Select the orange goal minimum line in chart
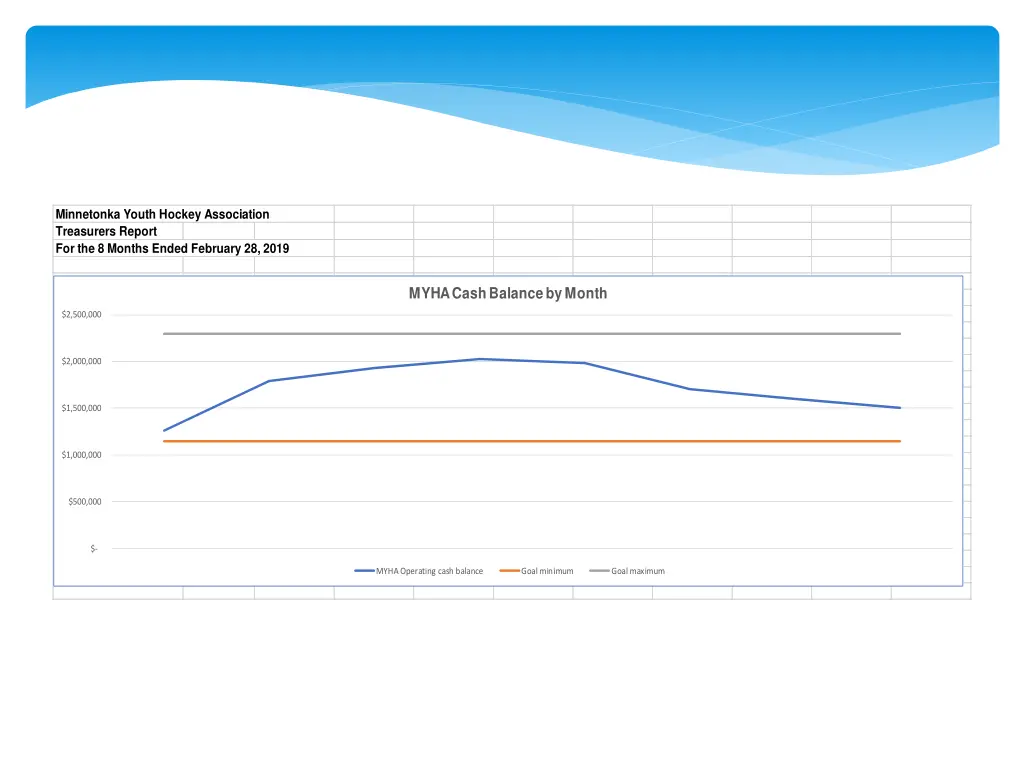The image size is (1024, 768). click(532, 441)
